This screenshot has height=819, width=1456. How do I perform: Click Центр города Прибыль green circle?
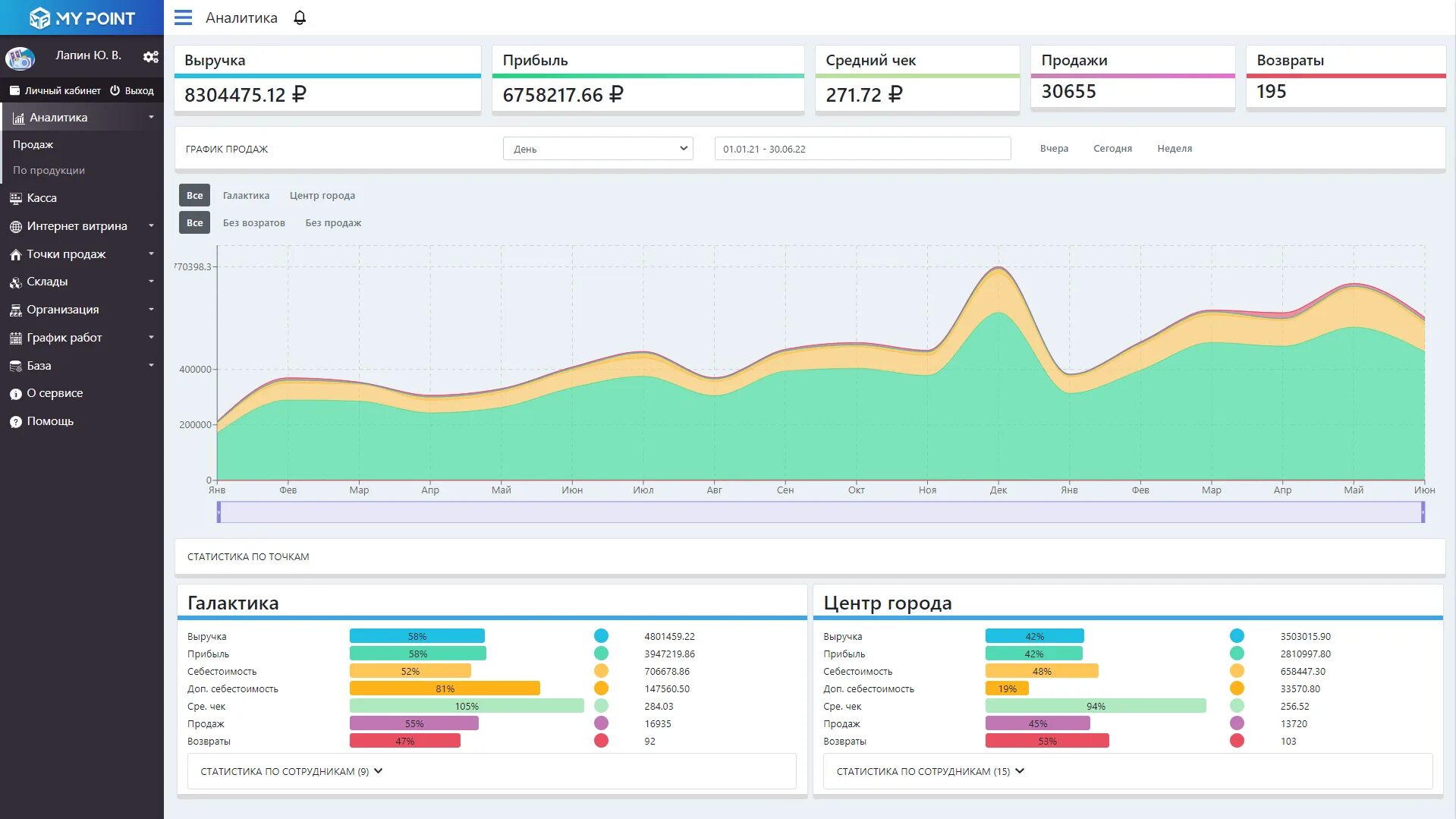[x=1237, y=654]
